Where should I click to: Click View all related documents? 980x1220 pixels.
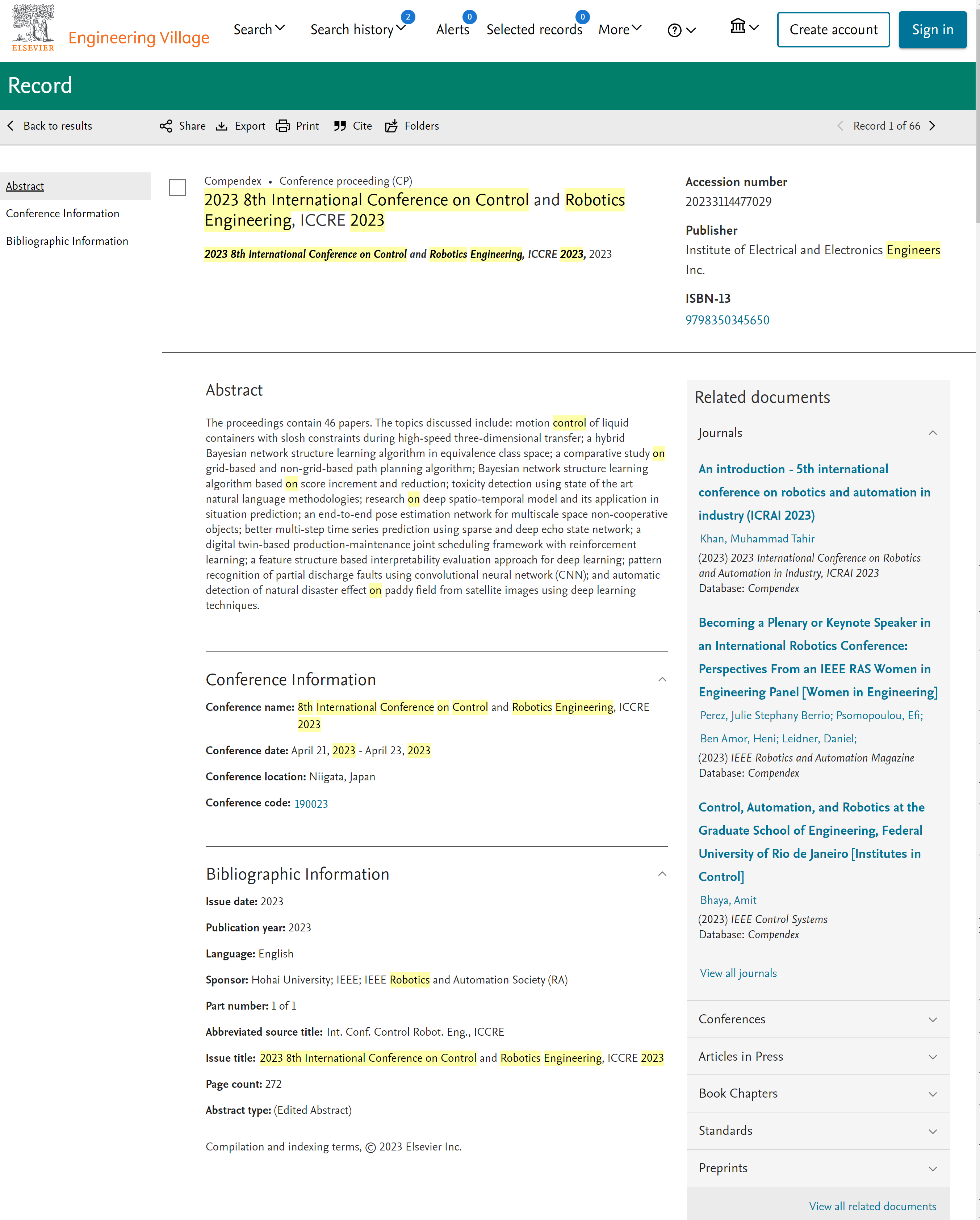click(x=872, y=1206)
